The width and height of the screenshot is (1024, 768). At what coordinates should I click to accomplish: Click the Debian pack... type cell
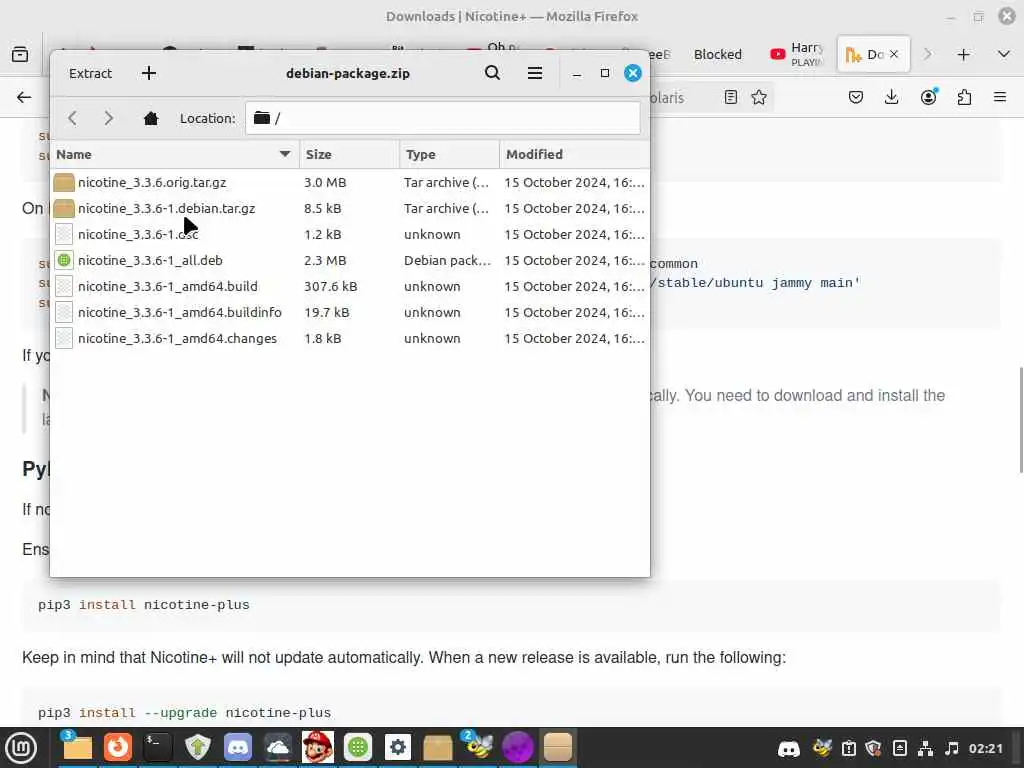[x=447, y=261]
